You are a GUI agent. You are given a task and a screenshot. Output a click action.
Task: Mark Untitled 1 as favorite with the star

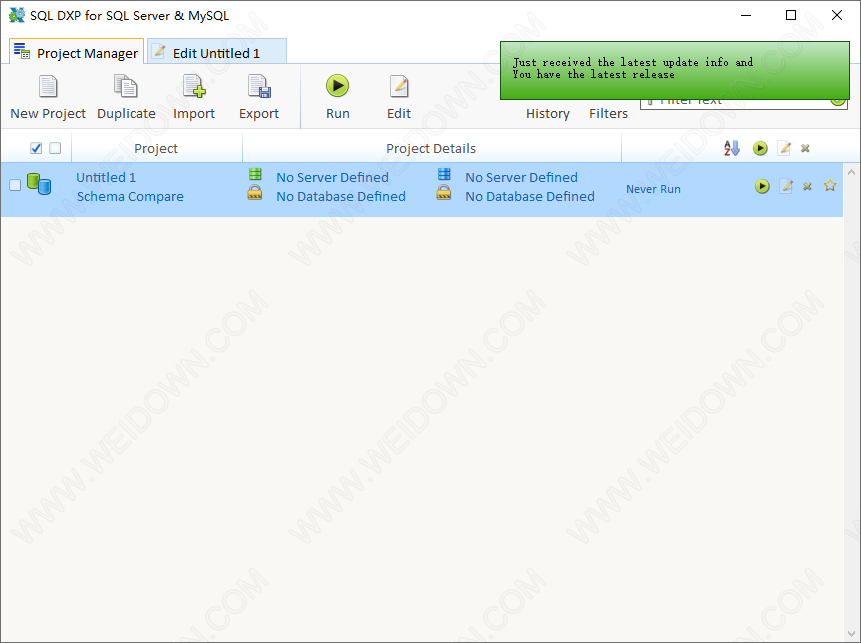(x=830, y=186)
